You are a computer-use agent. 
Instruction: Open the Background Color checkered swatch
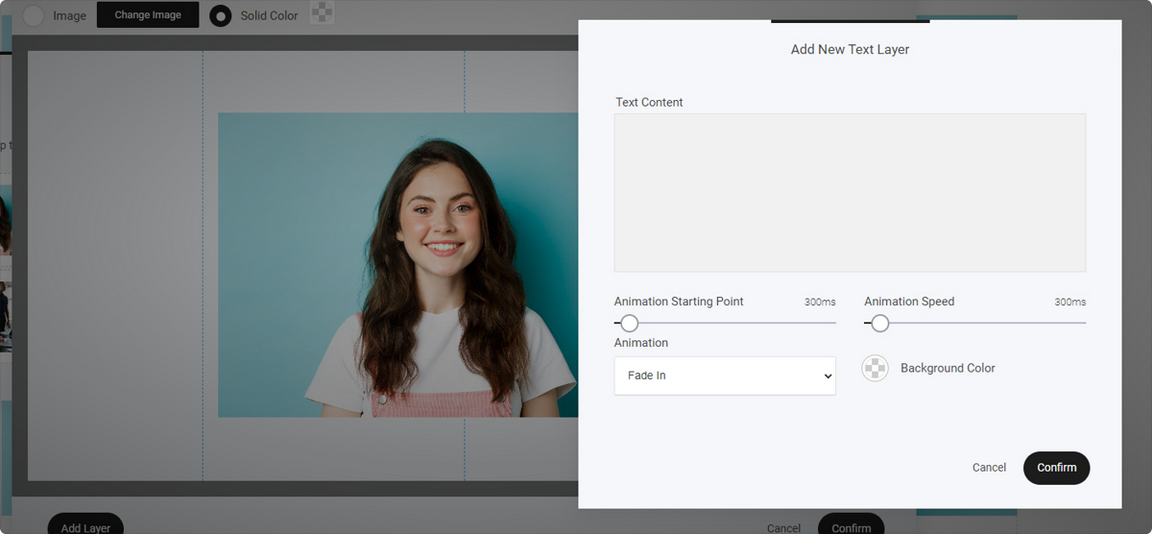pos(875,368)
